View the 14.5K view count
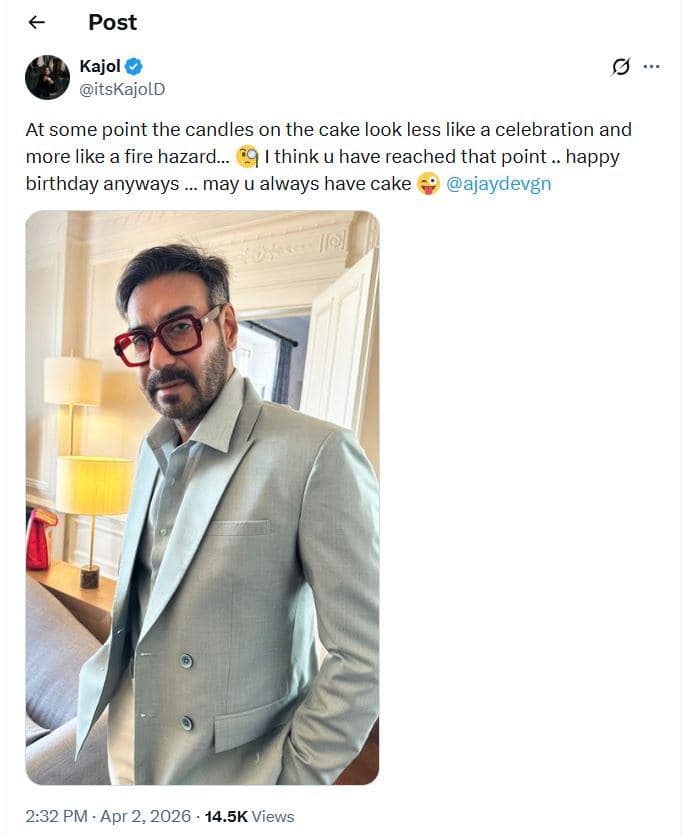 pos(225,816)
